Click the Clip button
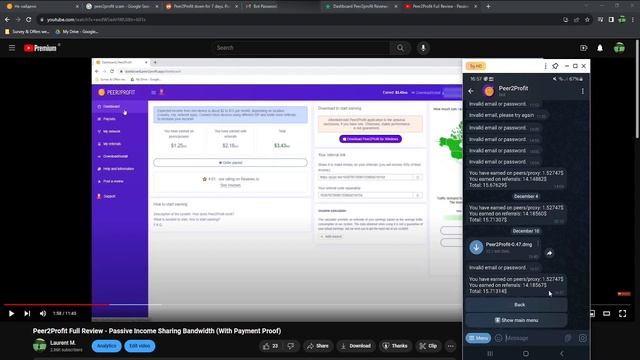The width and height of the screenshot is (640, 360). point(428,346)
